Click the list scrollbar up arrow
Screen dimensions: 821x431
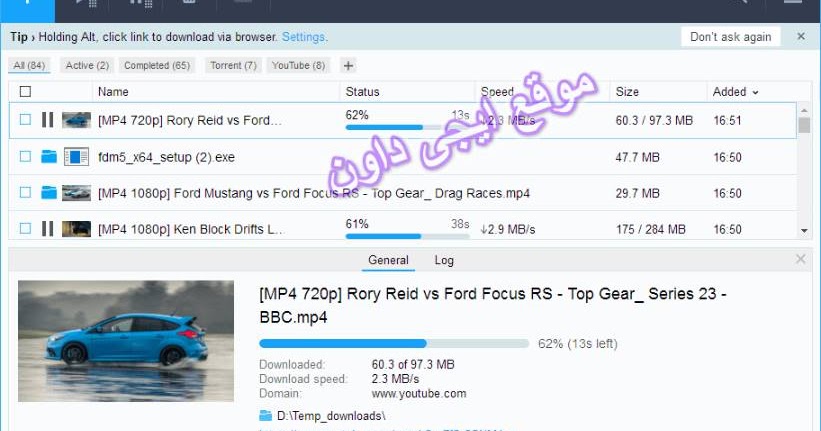click(804, 110)
